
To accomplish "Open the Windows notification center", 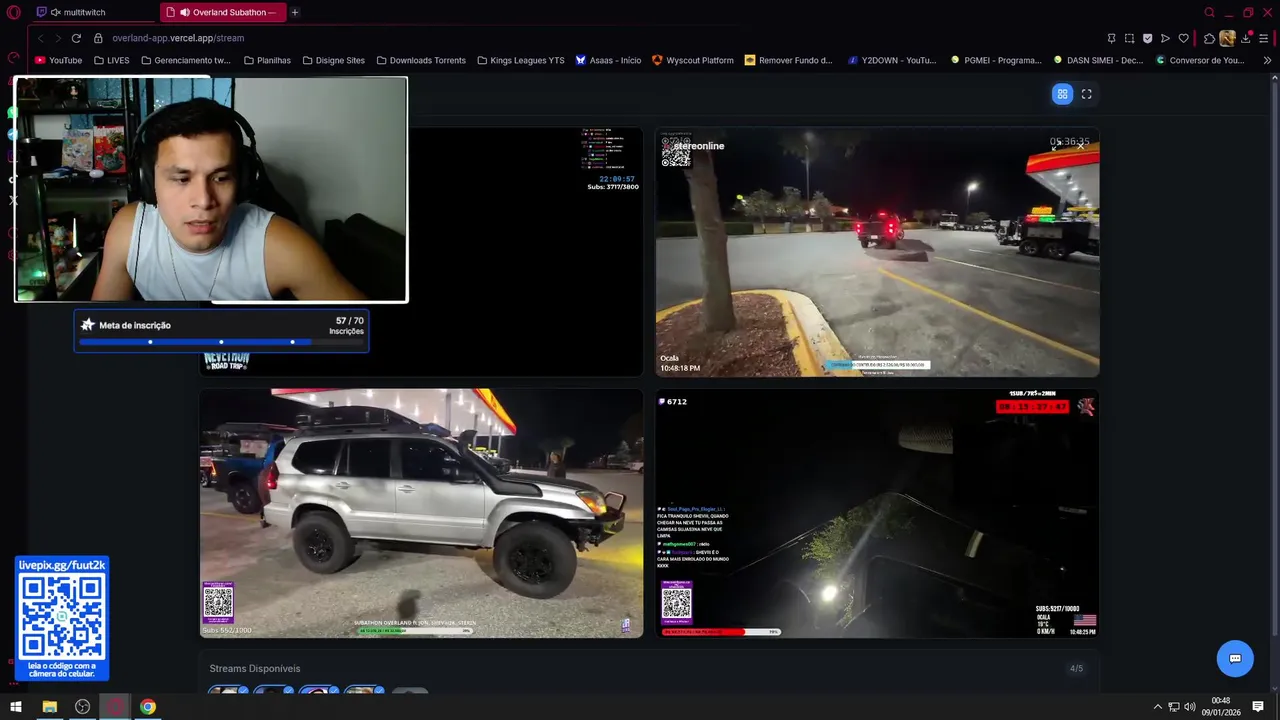I will 1258,707.
